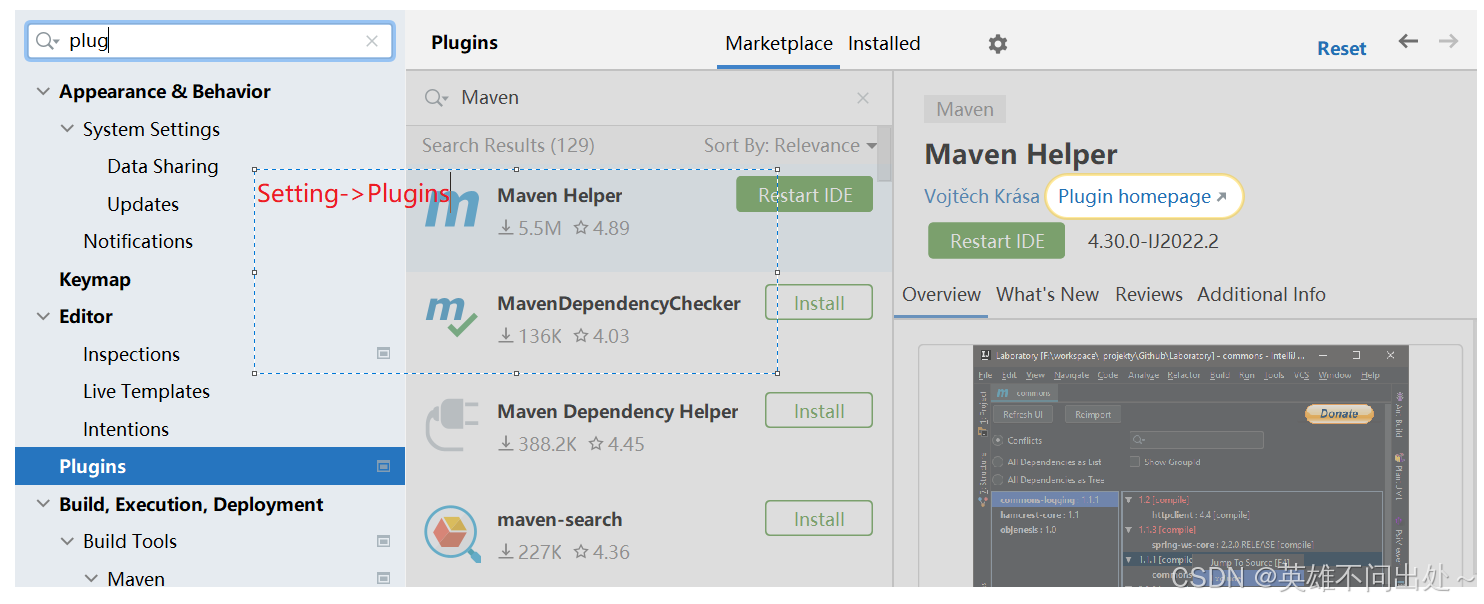
Task: Select Live Templates settings
Action: pos(146,392)
